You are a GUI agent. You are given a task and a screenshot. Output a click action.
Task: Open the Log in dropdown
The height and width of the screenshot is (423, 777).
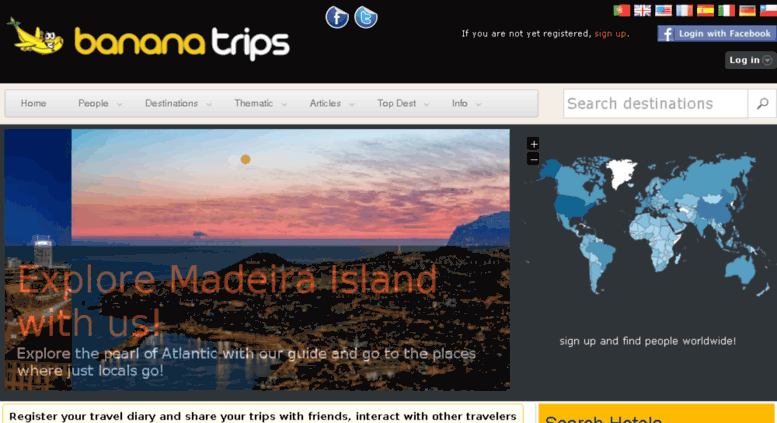coord(750,60)
